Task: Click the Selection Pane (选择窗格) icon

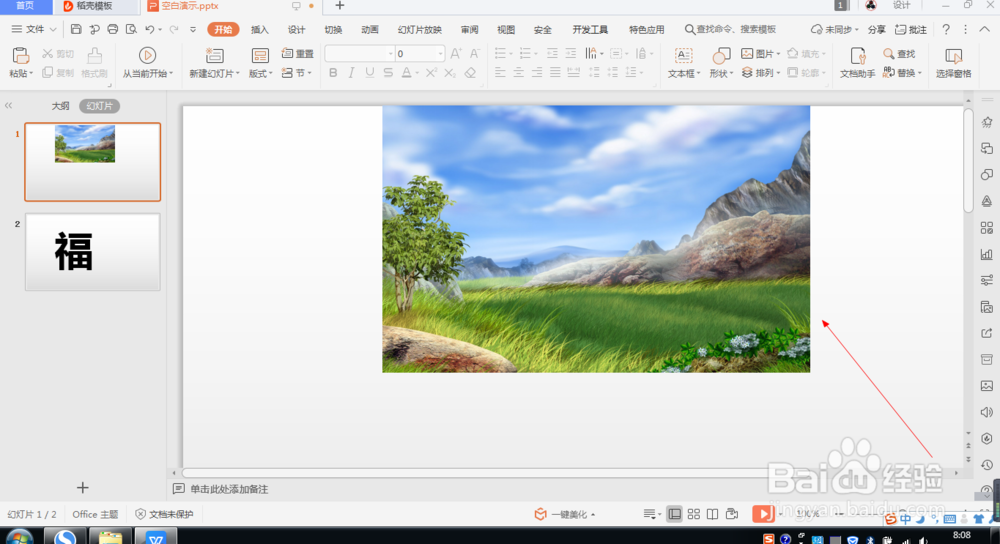Action: (953, 55)
